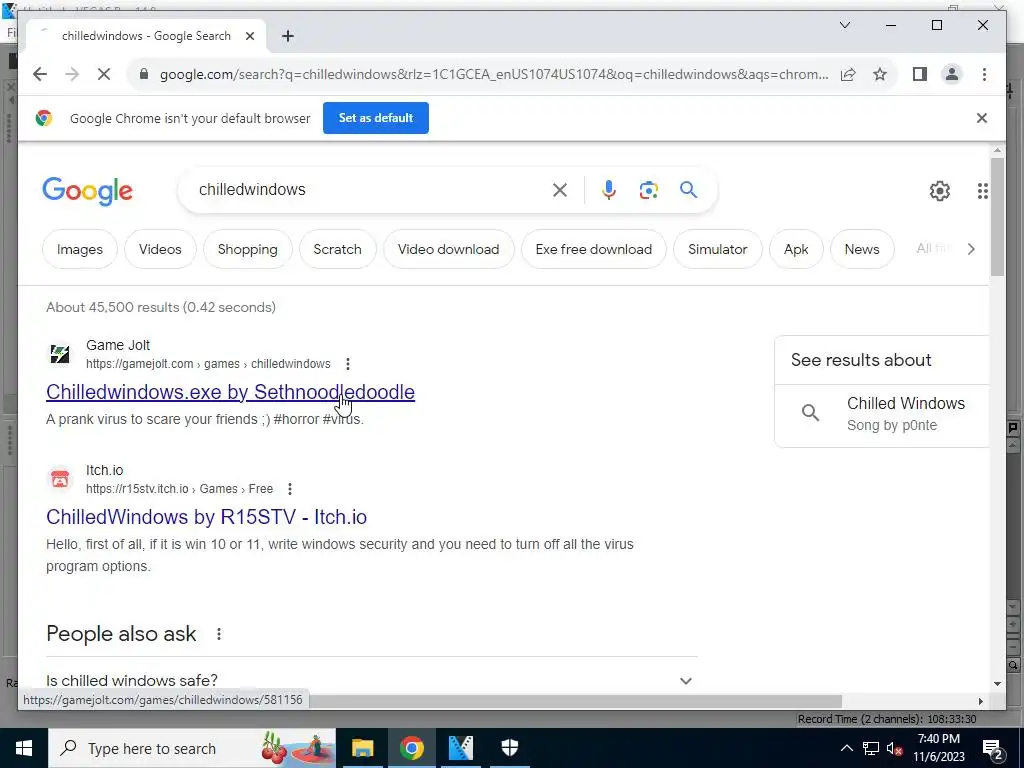Click the Game Jolt site favicon

(x=60, y=354)
